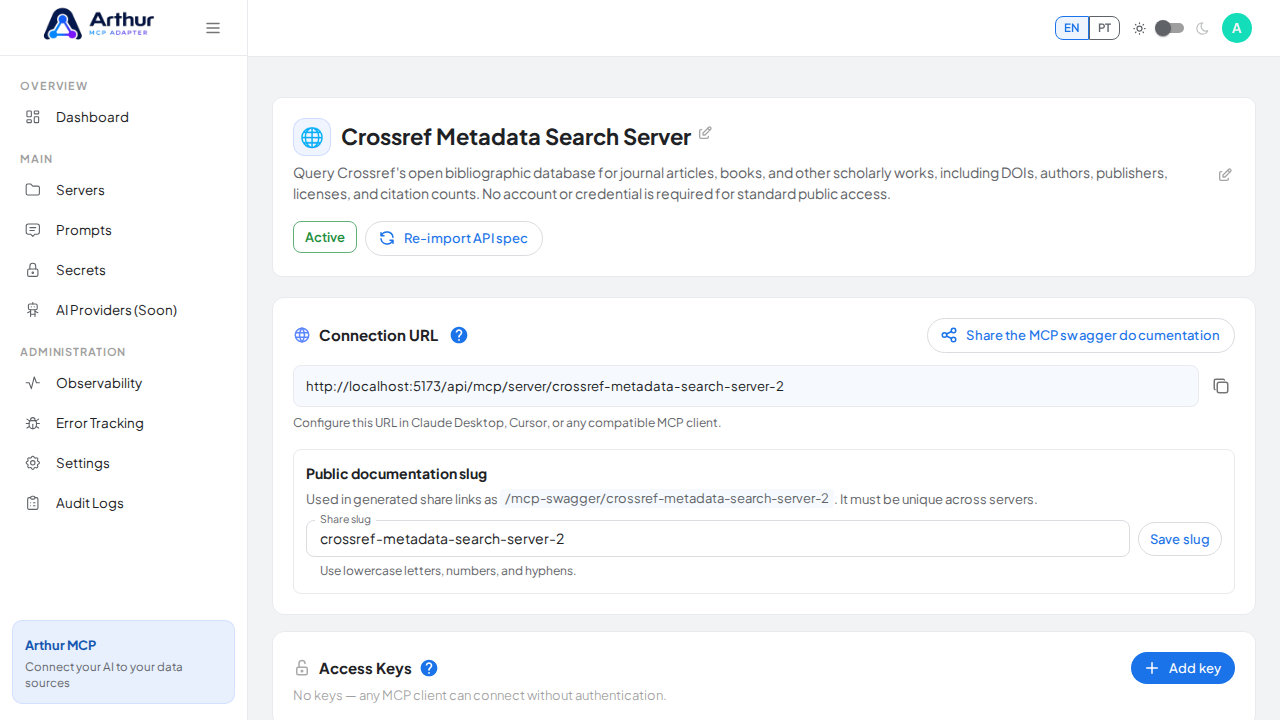Click the connection URL field
Screen dimensions: 1280x720
(746, 386)
